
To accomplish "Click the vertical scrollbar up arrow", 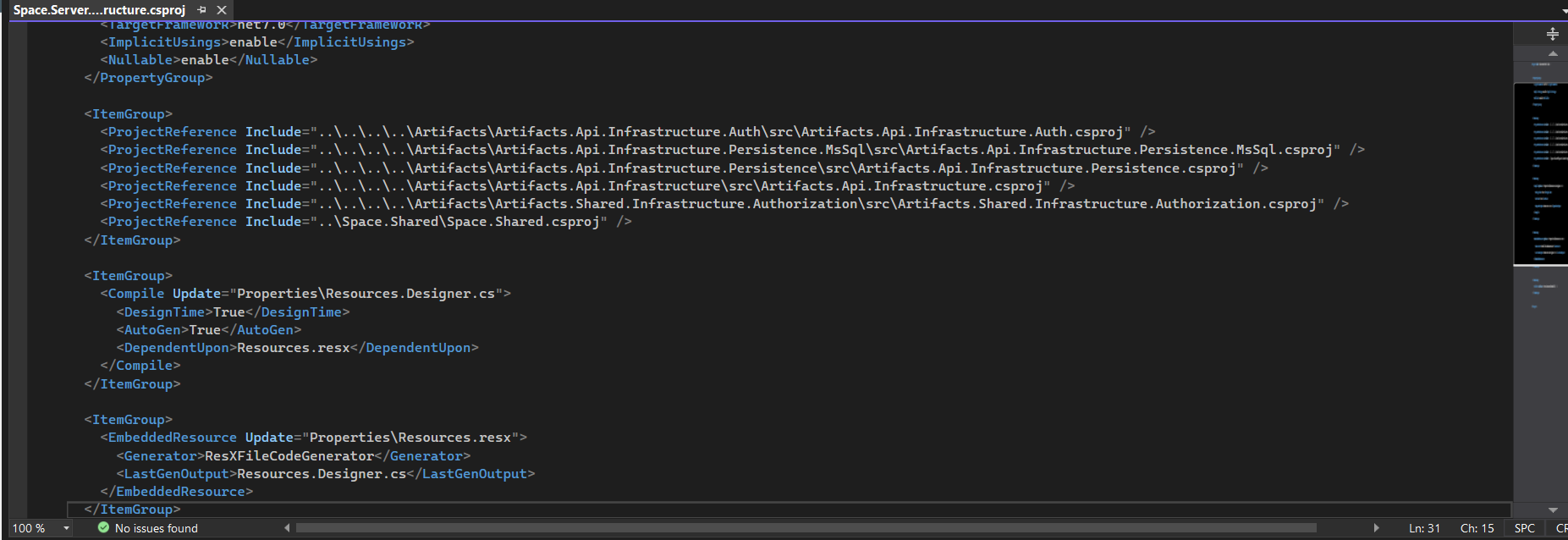I will (1553, 53).
